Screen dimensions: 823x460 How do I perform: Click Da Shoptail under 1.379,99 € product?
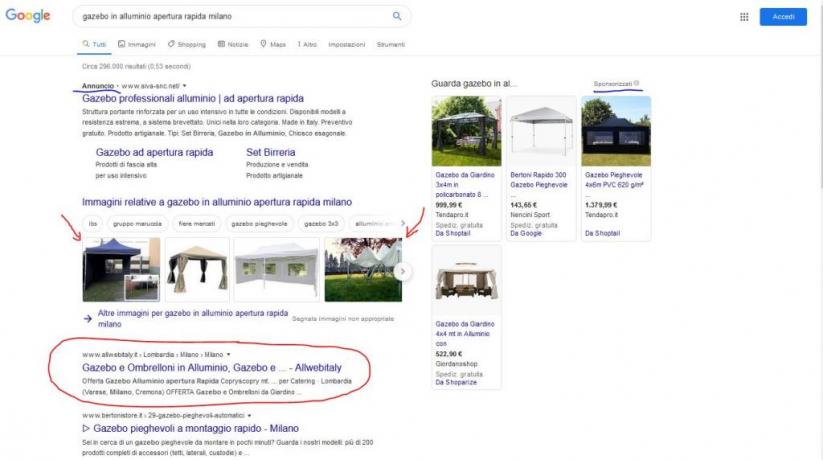(602, 233)
